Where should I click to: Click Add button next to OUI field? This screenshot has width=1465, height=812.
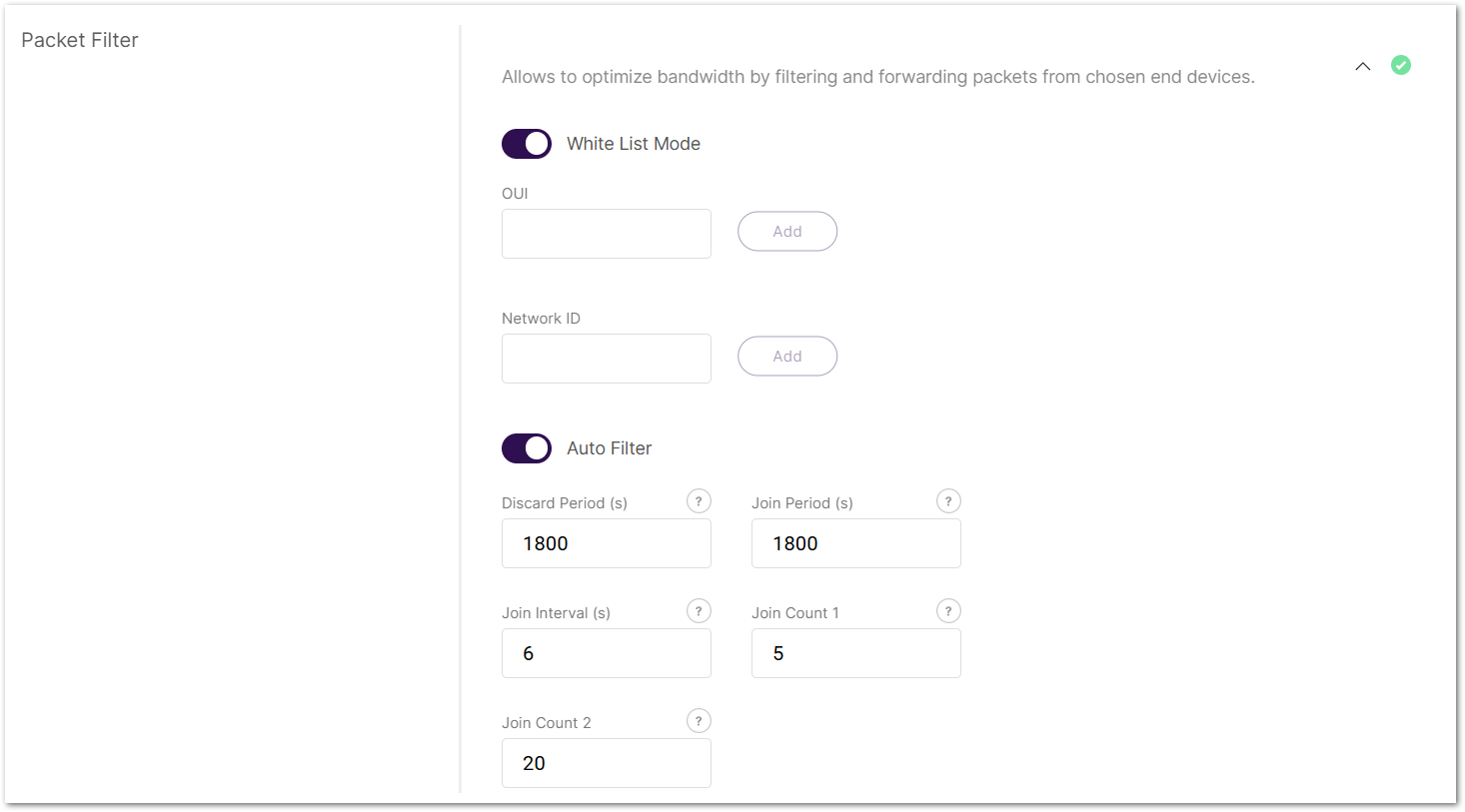(787, 232)
